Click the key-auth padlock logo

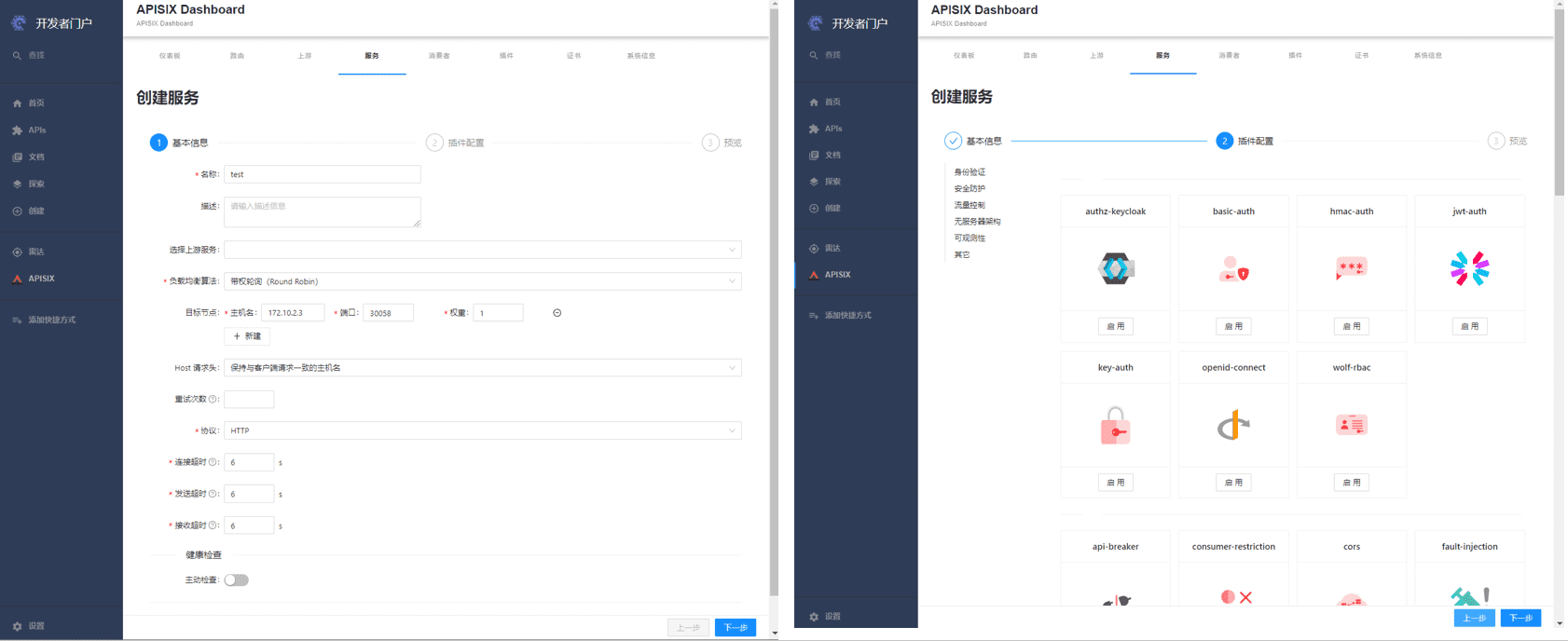(x=1115, y=425)
